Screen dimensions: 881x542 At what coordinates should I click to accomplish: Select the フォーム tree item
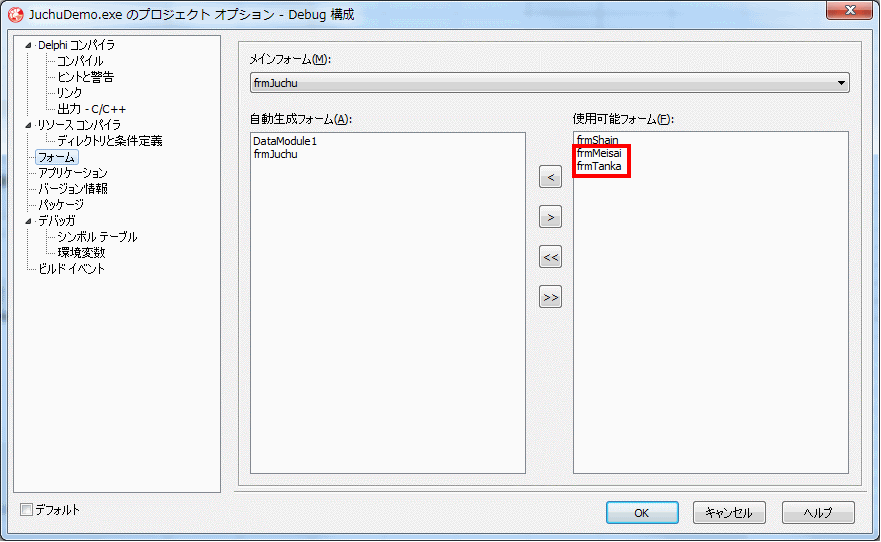click(57, 157)
